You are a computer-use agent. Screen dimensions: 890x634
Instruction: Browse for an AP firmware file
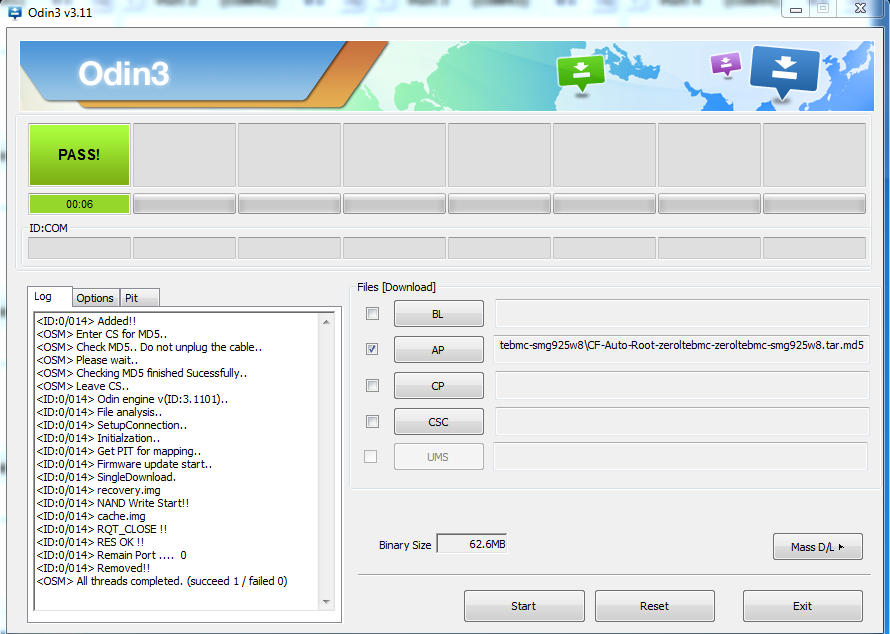pos(438,350)
